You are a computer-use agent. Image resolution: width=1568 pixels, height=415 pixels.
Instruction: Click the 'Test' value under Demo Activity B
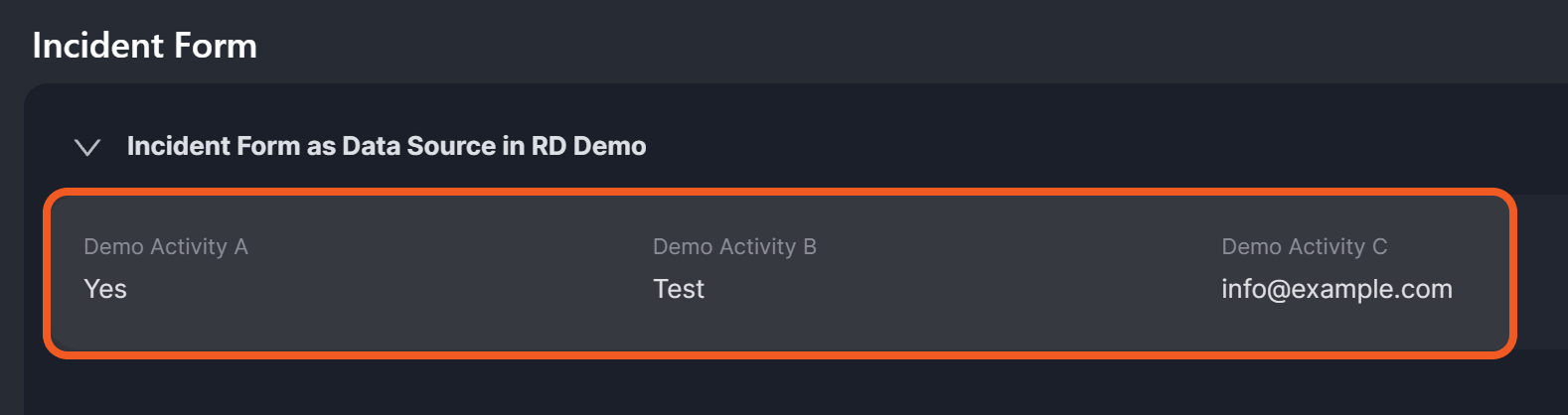(x=679, y=289)
